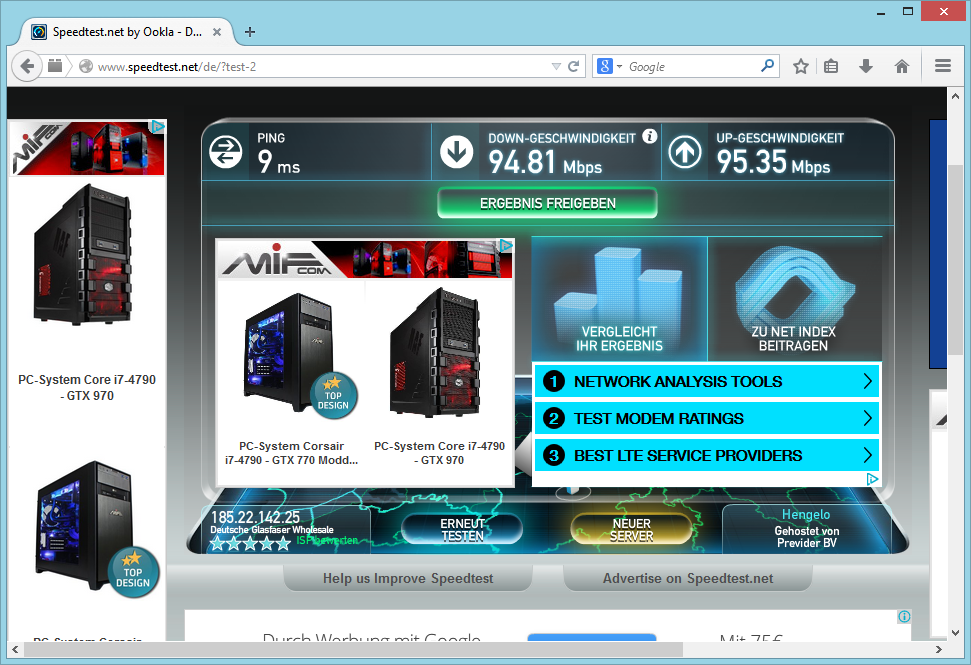Click Help us Improve Speedtest
Screen dimensions: 971x665
tap(408, 578)
